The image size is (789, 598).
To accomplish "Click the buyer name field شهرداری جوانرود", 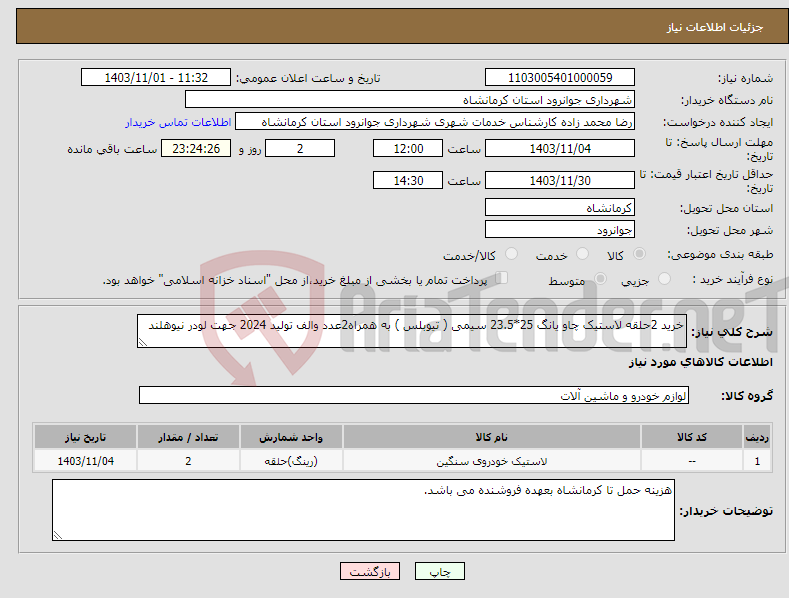I will (x=410, y=99).
